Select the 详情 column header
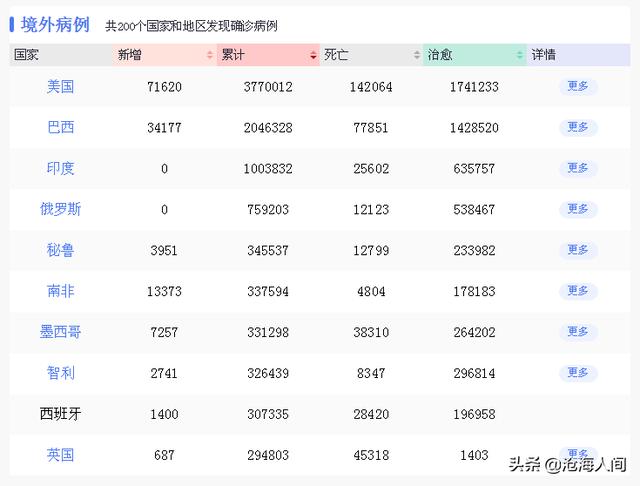Screen dimensions: 640x486 [x=578, y=55]
